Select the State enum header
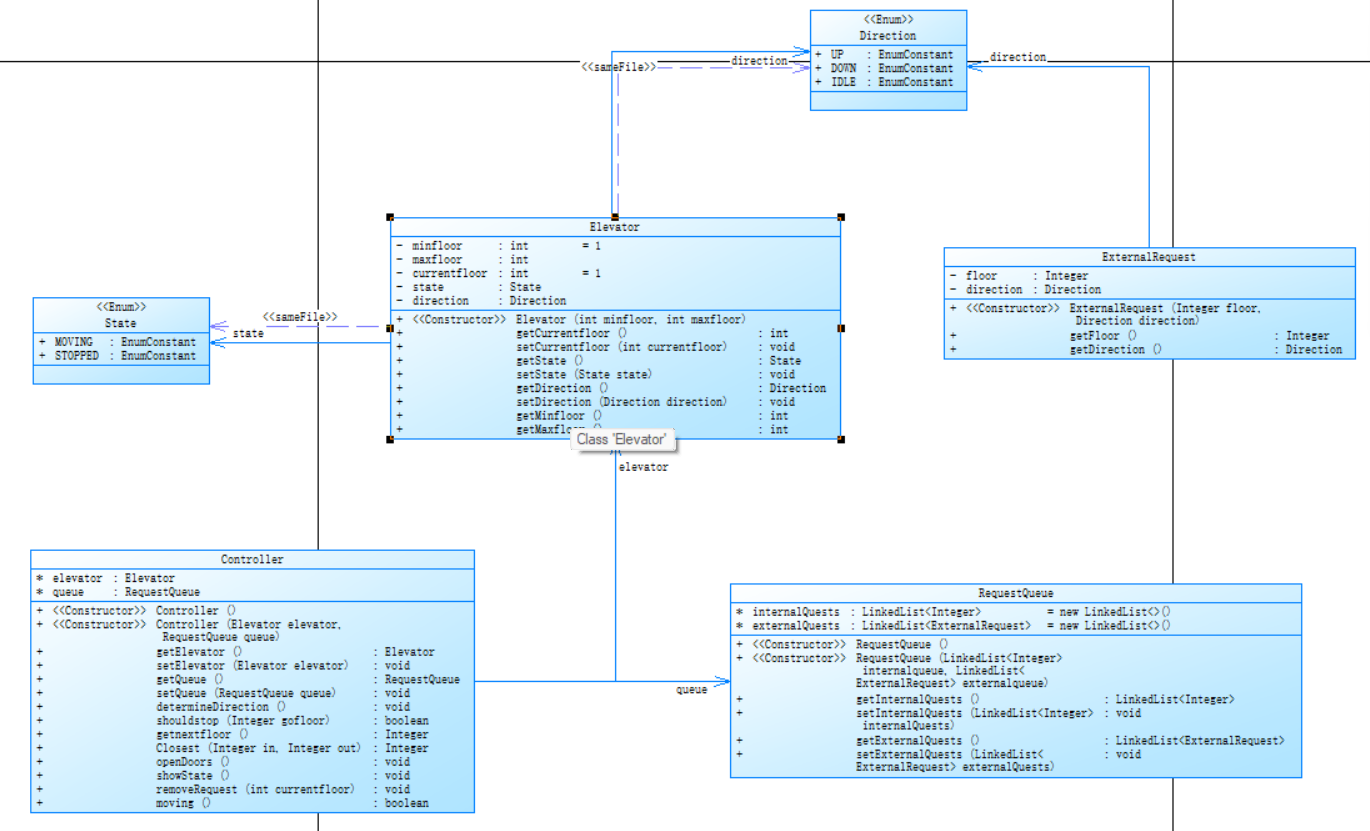The image size is (1370, 831). (121, 323)
